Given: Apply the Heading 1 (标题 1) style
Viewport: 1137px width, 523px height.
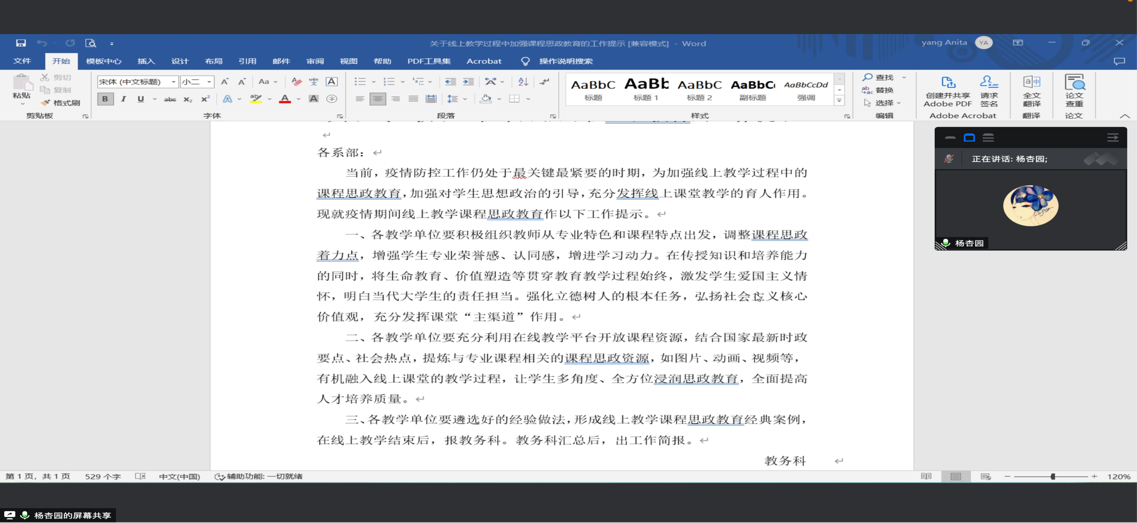Looking at the screenshot, I should click(x=646, y=89).
